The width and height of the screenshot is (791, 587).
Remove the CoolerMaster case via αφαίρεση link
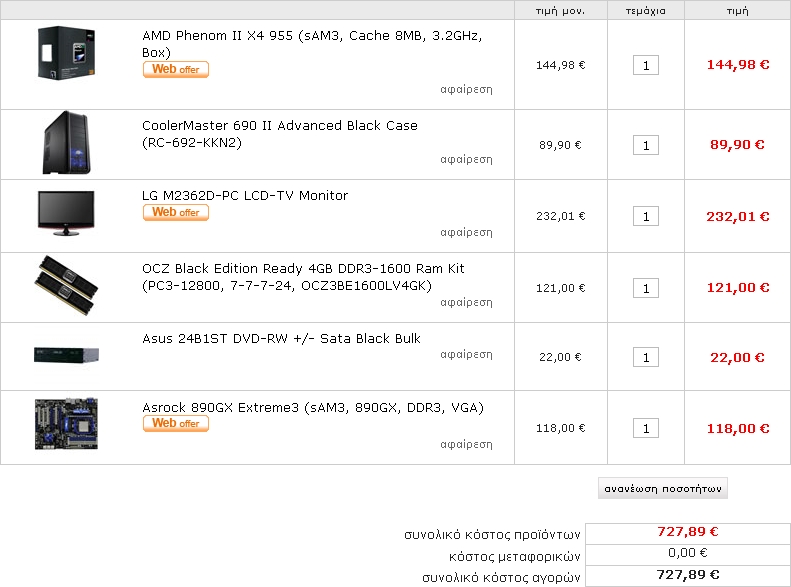tap(466, 160)
